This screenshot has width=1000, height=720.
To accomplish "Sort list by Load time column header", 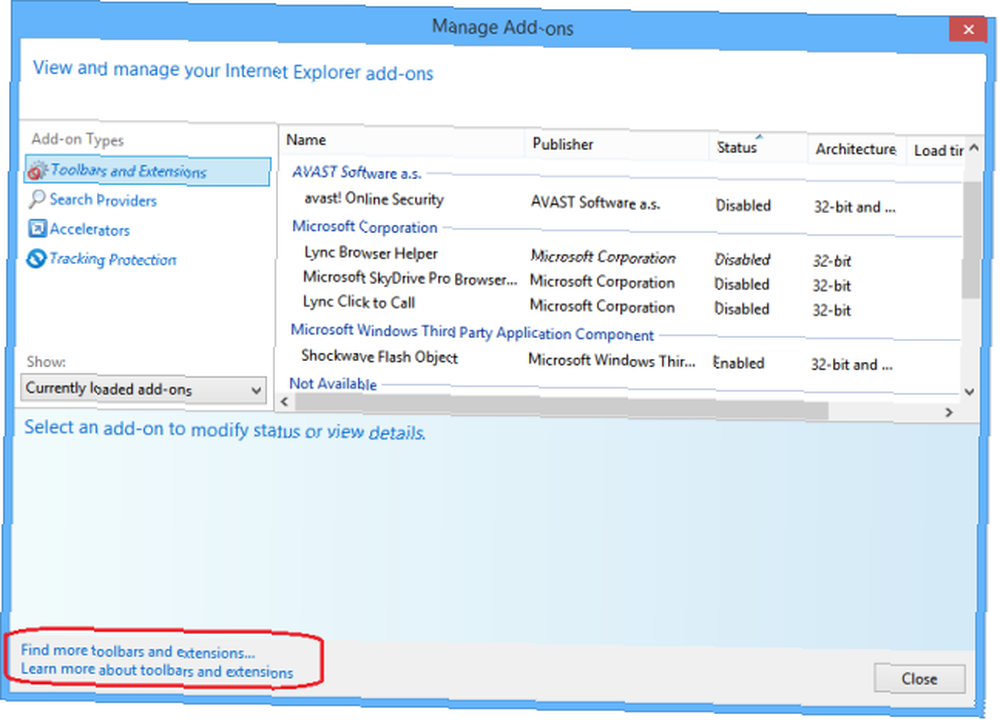I will tap(938, 151).
